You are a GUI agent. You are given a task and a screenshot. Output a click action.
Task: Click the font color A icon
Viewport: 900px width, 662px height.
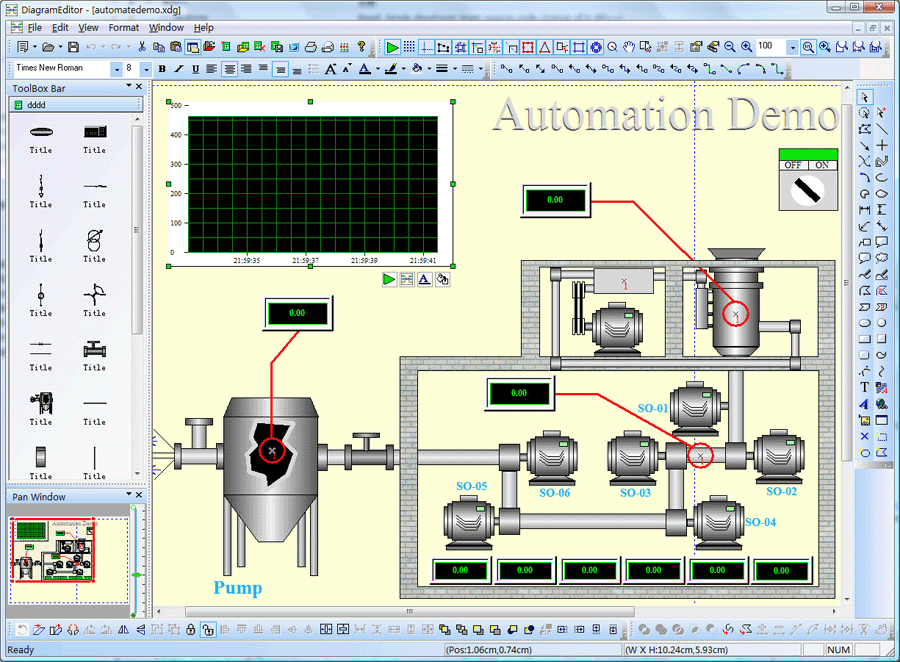[x=365, y=69]
